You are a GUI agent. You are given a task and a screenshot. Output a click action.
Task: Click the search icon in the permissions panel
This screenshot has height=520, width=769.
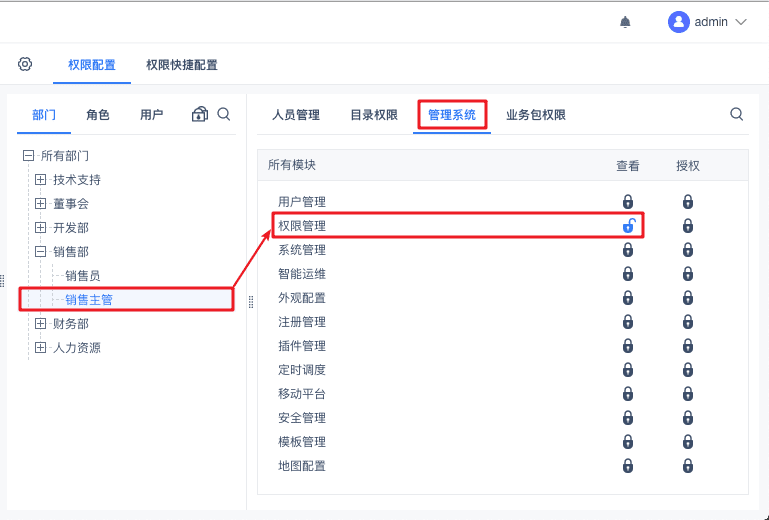click(737, 114)
